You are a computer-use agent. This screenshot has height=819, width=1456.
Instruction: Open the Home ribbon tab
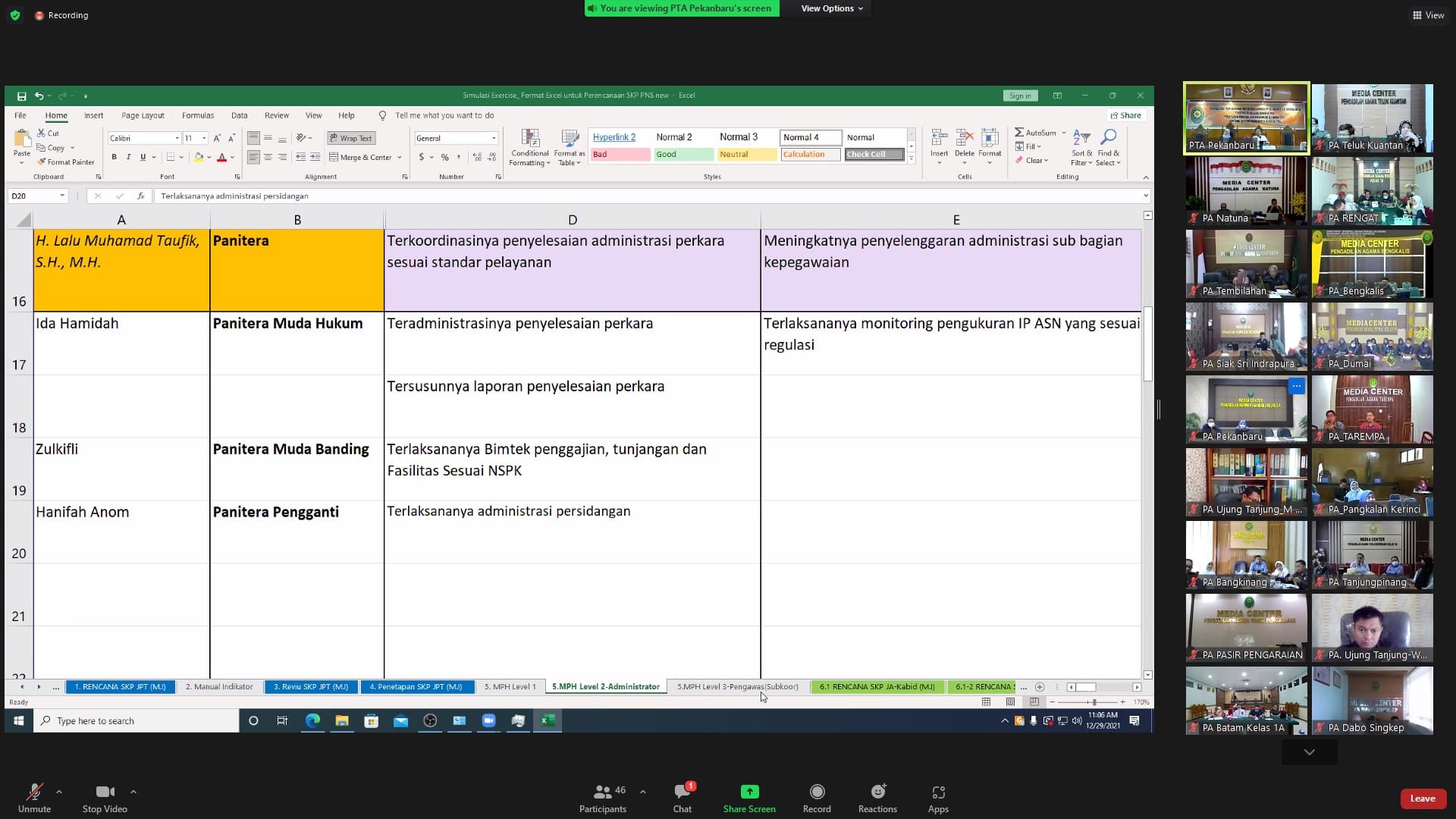click(x=56, y=115)
